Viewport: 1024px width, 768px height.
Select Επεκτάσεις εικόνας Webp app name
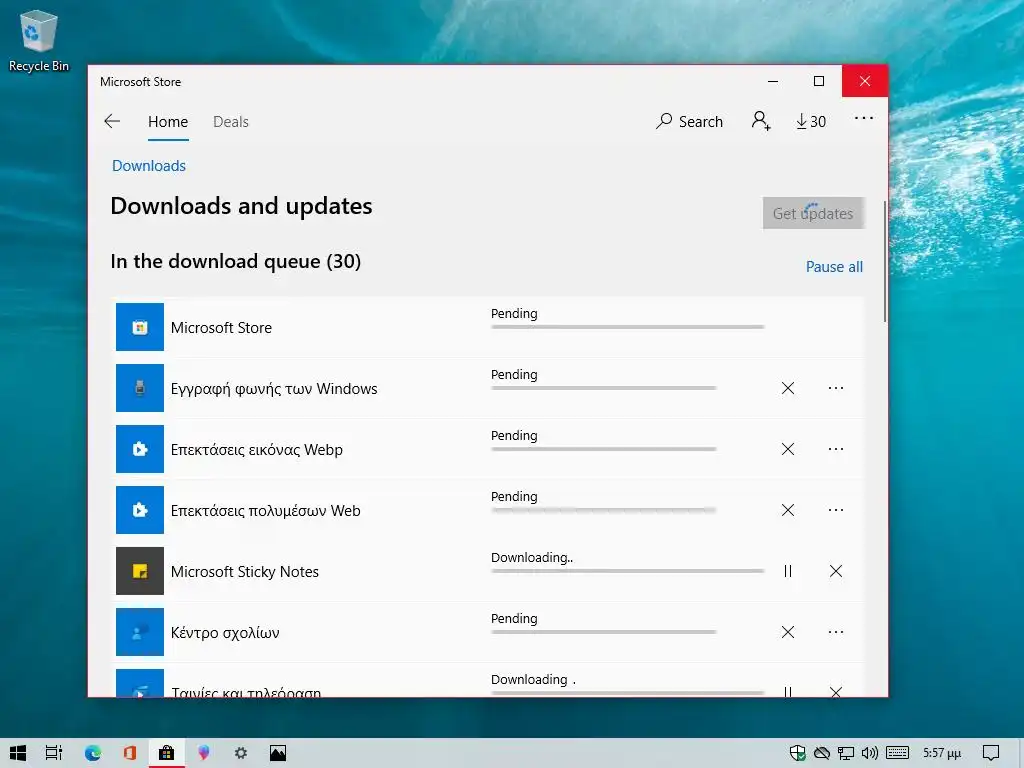pos(257,450)
